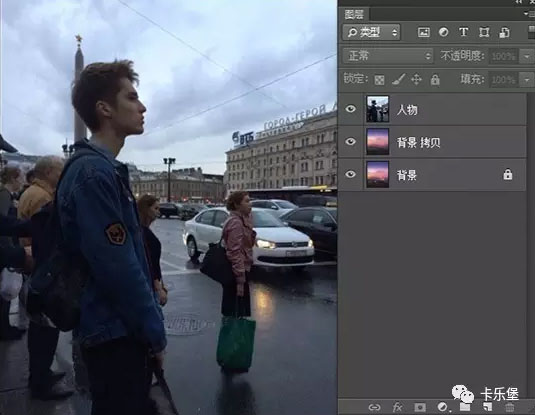The height and width of the screenshot is (415, 535).
Task: Select the 人物 layer thumbnail
Action: point(377,109)
